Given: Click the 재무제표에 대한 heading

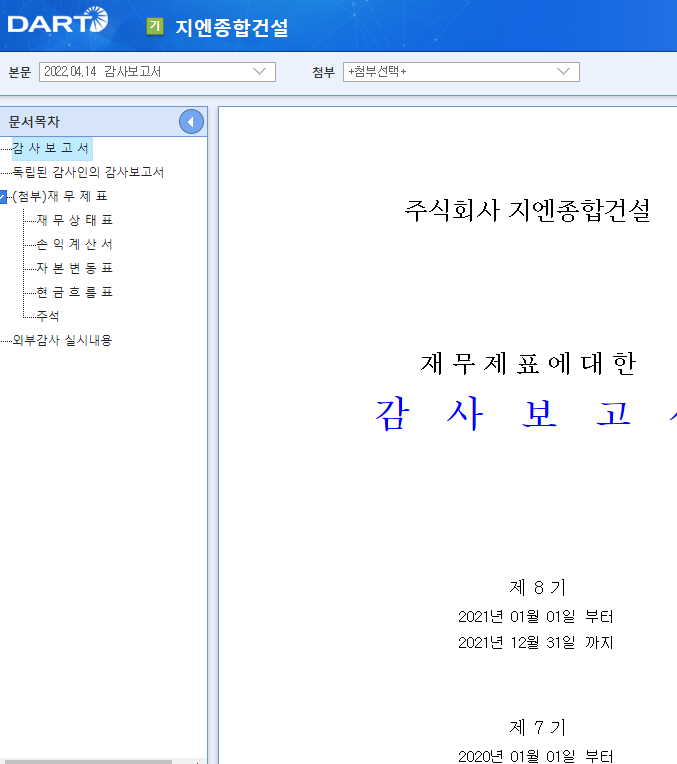Looking at the screenshot, I should point(528,363).
